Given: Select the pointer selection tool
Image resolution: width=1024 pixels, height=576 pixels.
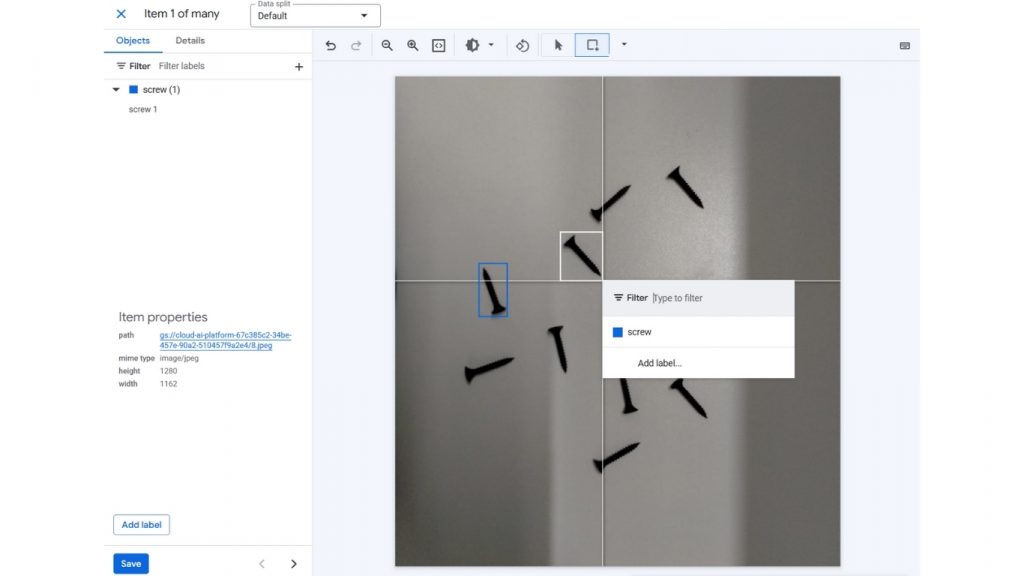Looking at the screenshot, I should (558, 45).
